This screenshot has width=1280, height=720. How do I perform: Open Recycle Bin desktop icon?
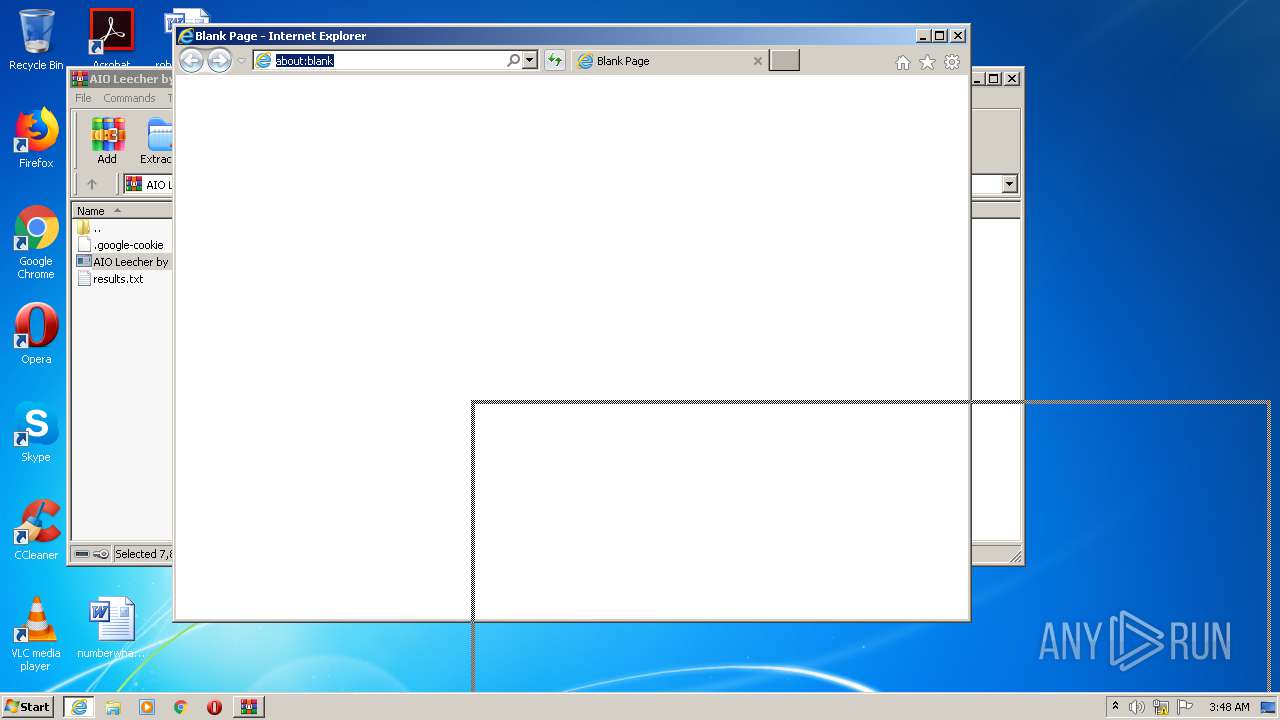36,40
